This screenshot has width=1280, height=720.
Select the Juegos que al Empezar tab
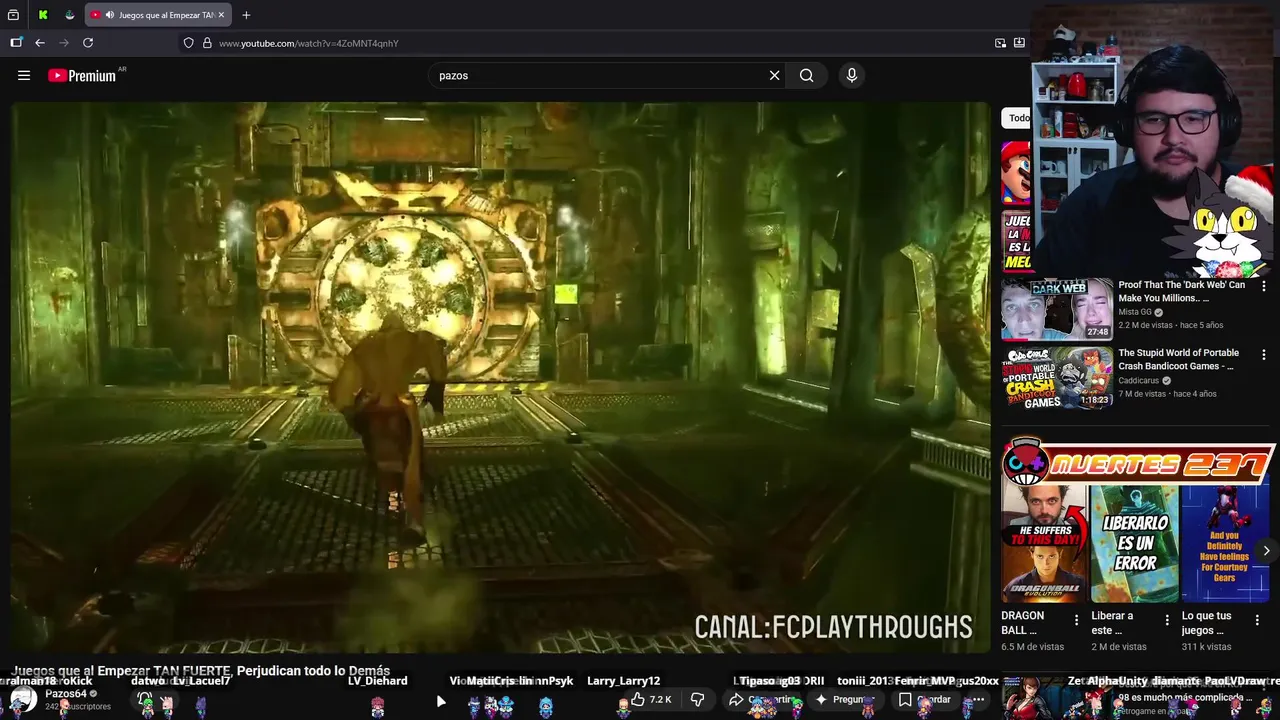(159, 15)
